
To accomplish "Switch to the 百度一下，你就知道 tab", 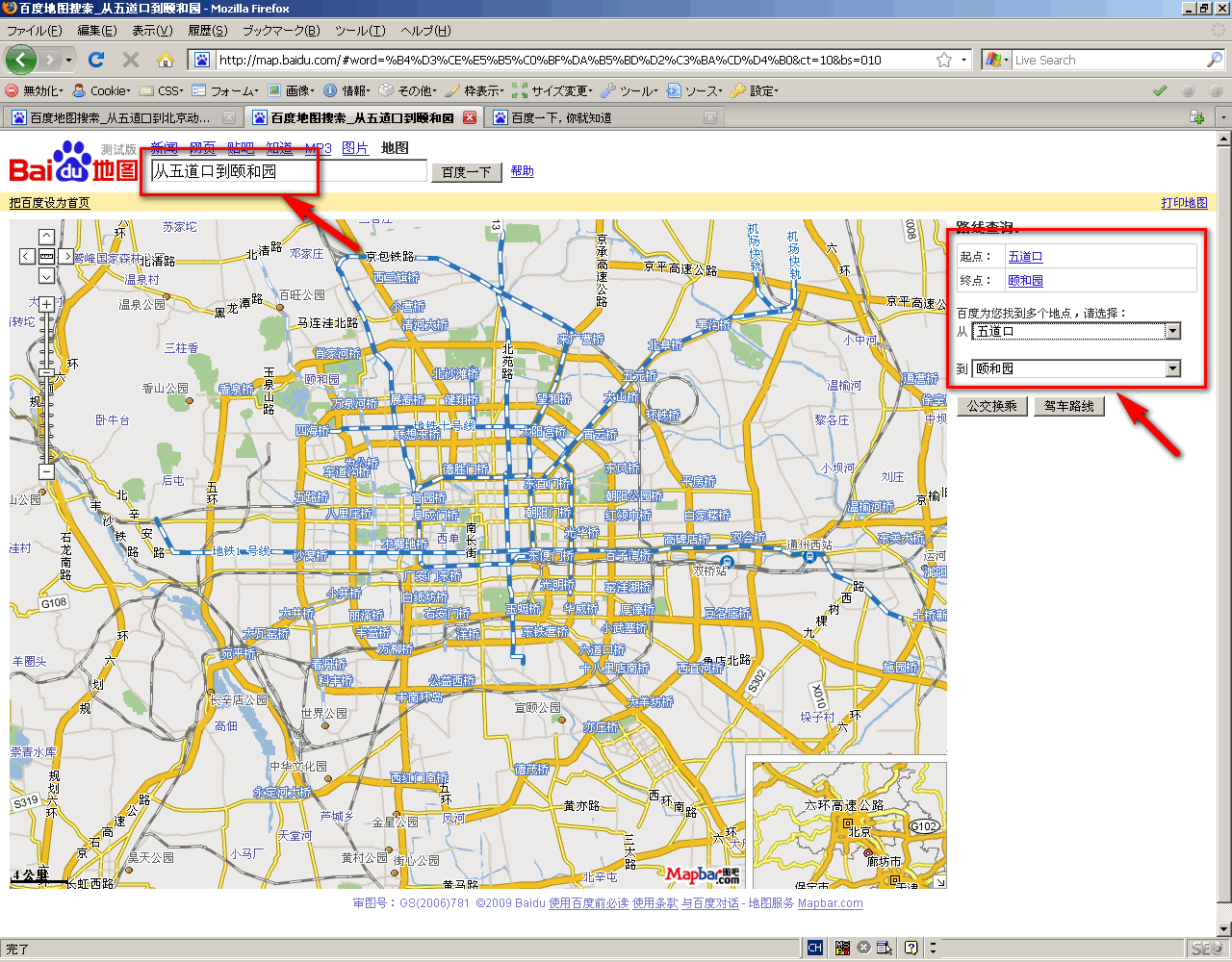I will pyautogui.click(x=604, y=117).
